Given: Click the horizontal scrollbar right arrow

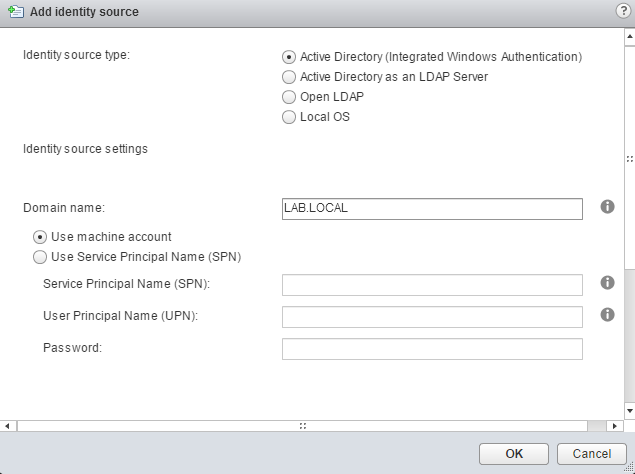Looking at the screenshot, I should [x=616, y=425].
